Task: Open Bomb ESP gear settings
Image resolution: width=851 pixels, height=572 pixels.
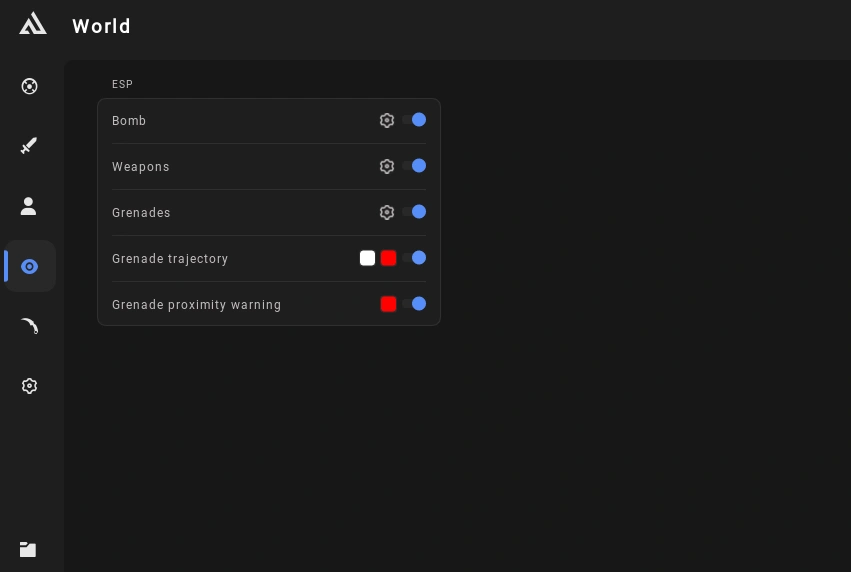Action: pos(386,120)
